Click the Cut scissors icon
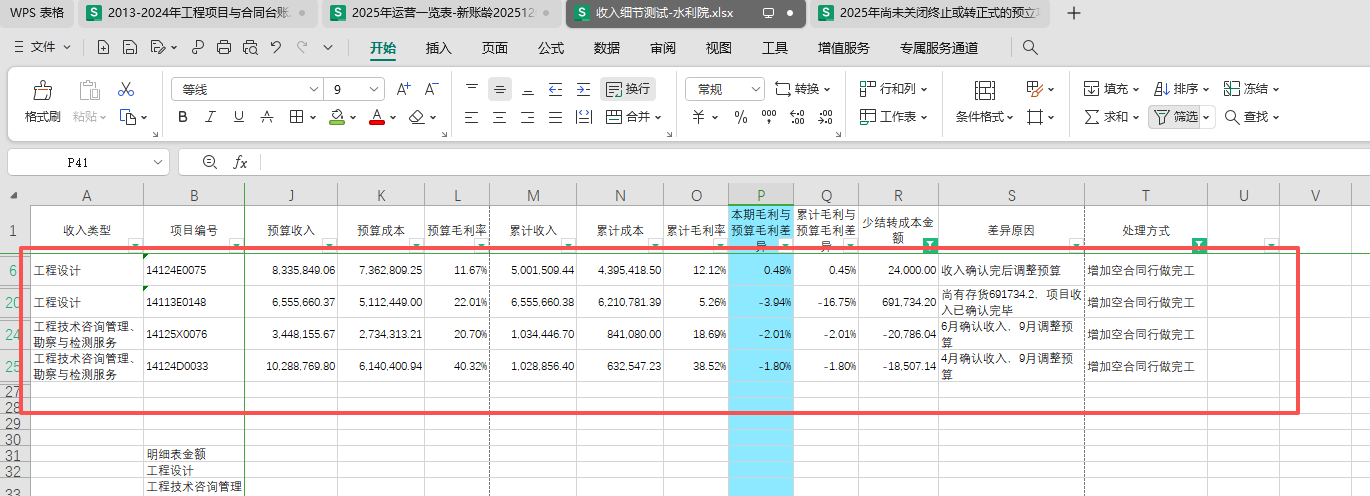Image resolution: width=1370 pixels, height=496 pixels. coord(126,89)
